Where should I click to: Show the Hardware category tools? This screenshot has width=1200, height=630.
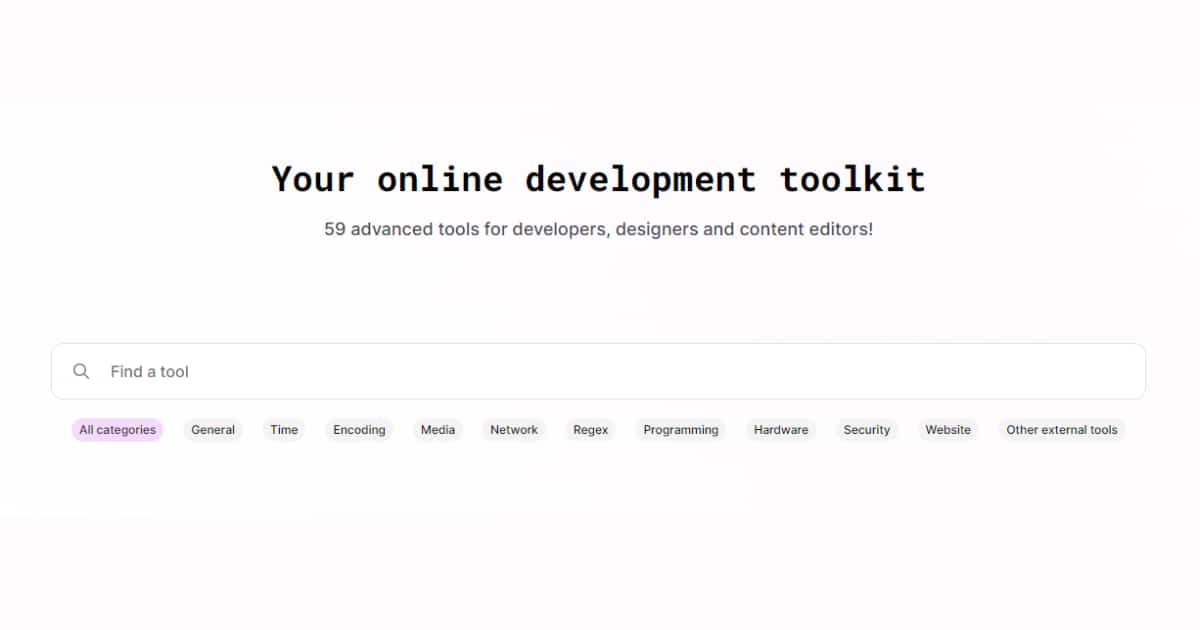tap(781, 430)
